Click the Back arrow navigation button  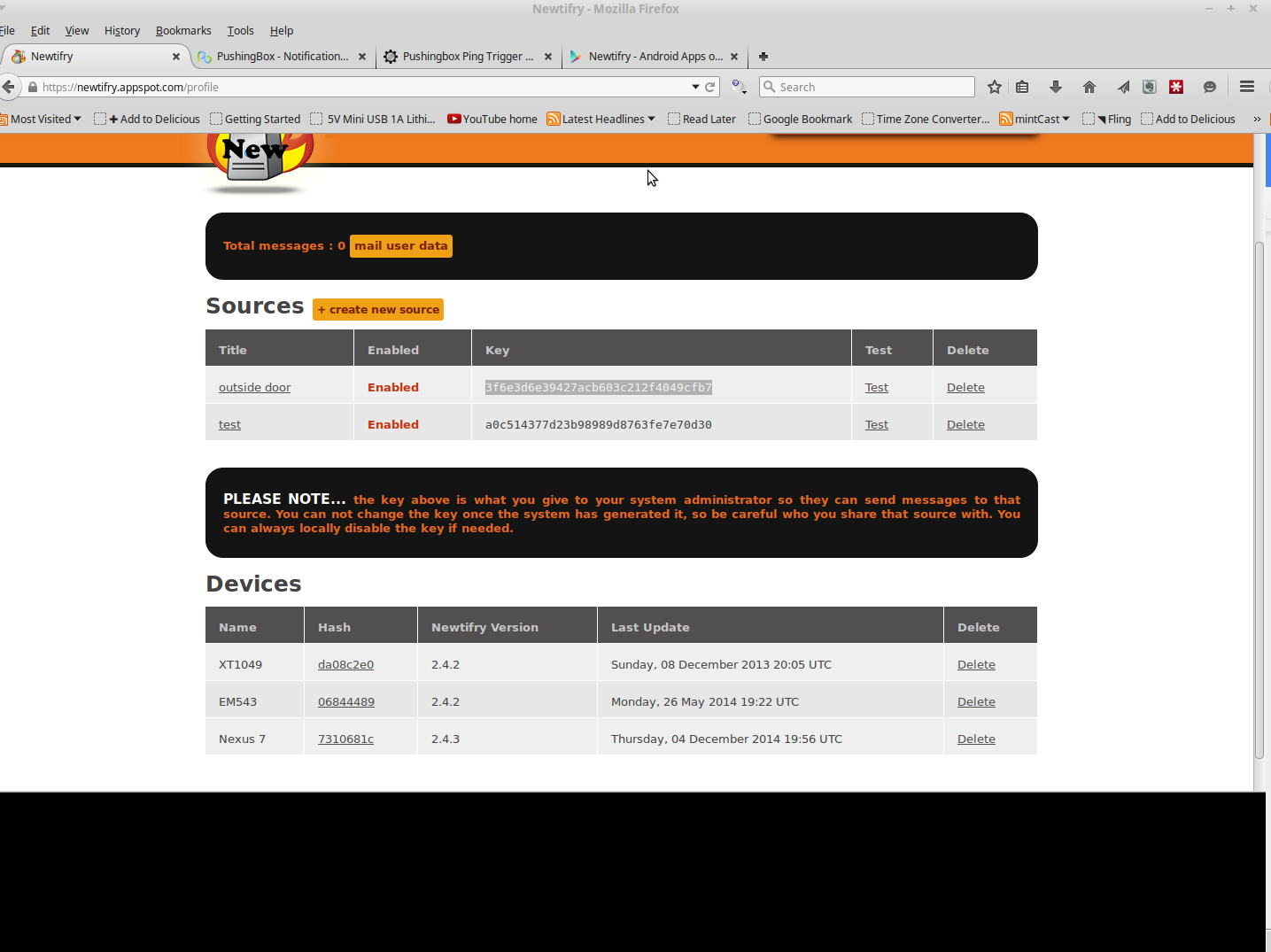point(9,87)
